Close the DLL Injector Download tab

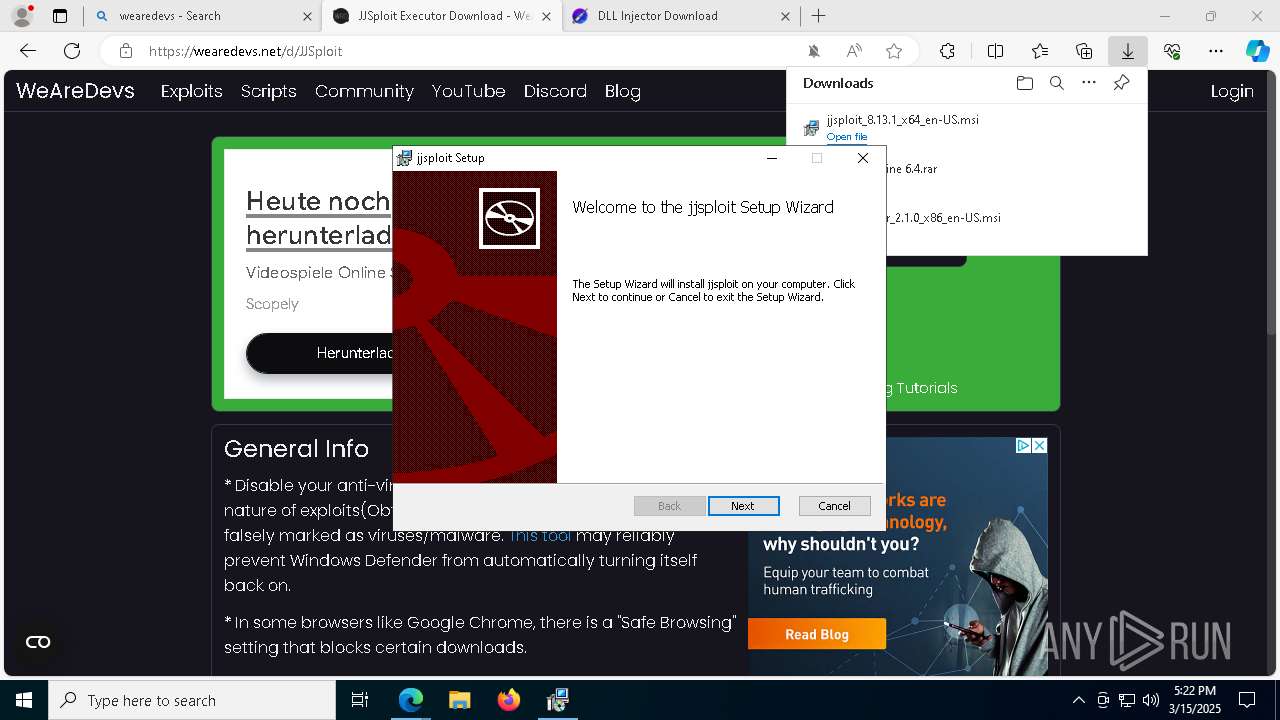[785, 16]
